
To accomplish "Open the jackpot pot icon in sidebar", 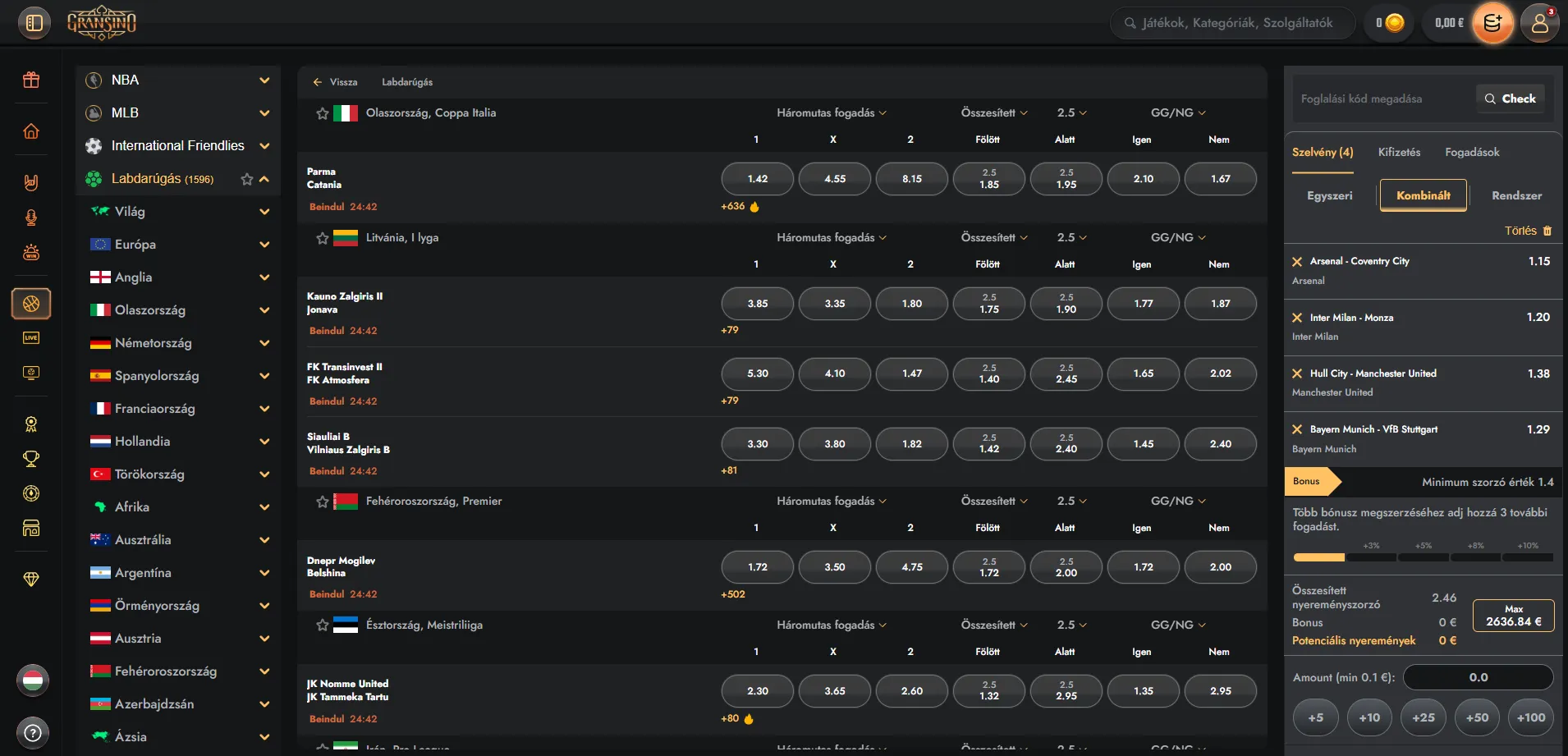I will (x=31, y=252).
